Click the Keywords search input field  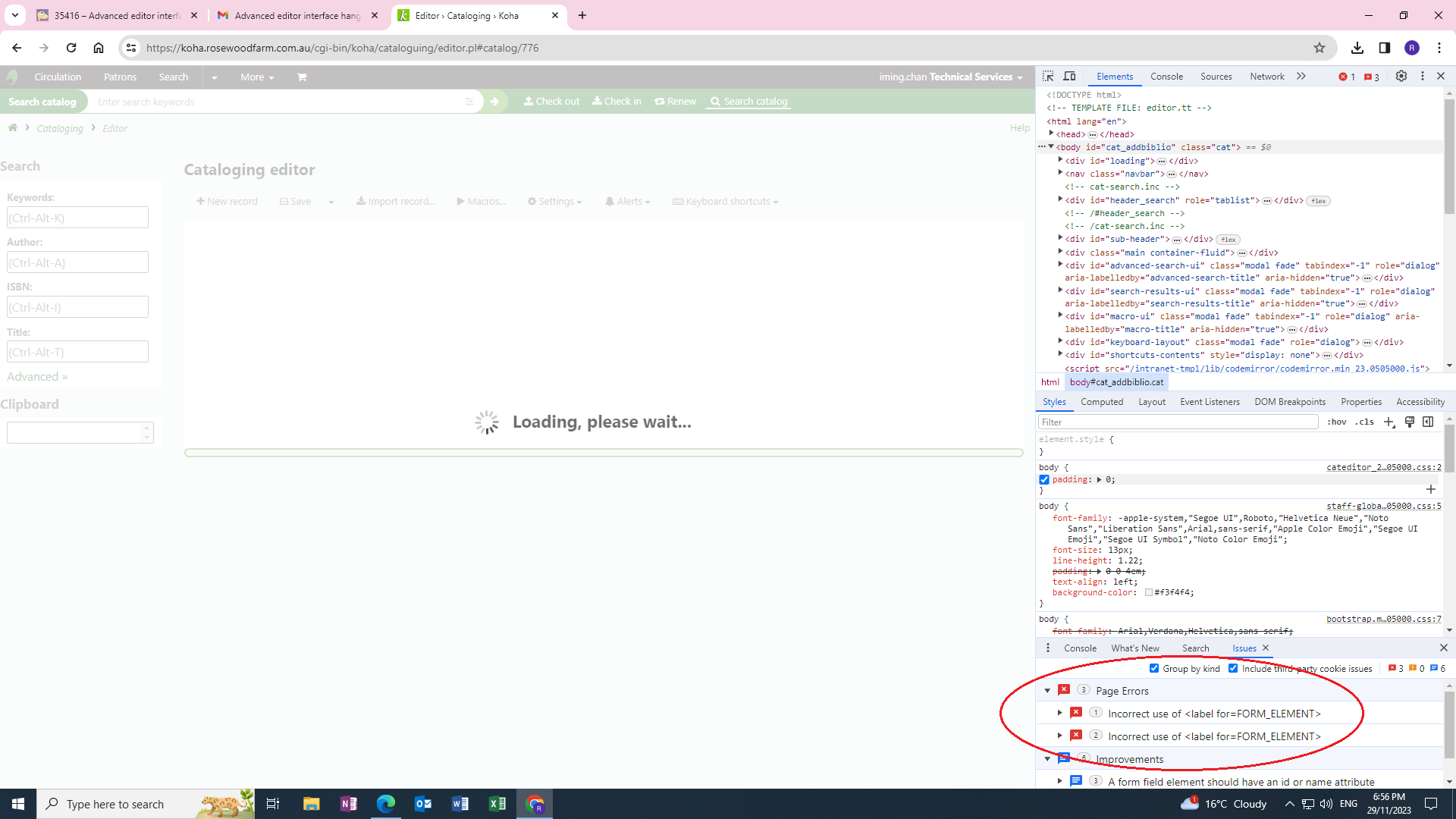tap(77, 218)
